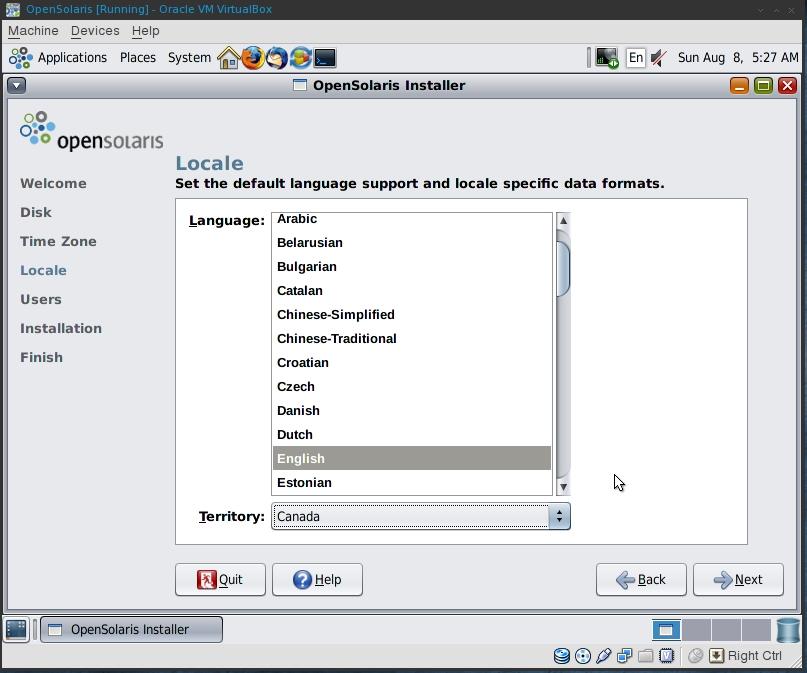Click the keyboard capture arrow status icon
The height and width of the screenshot is (673, 807).
[x=716, y=656]
